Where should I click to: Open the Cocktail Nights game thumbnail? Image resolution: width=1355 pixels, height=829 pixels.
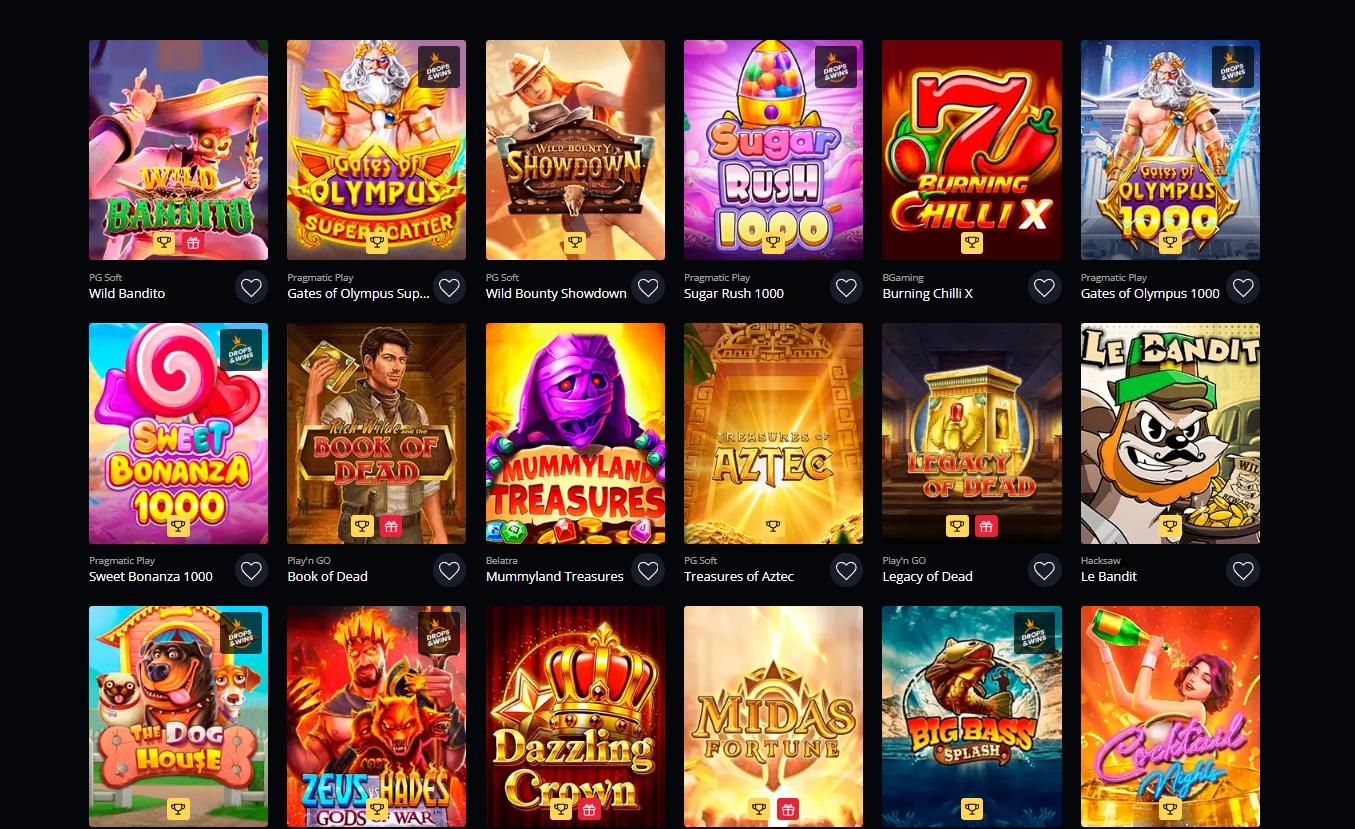(1170, 716)
